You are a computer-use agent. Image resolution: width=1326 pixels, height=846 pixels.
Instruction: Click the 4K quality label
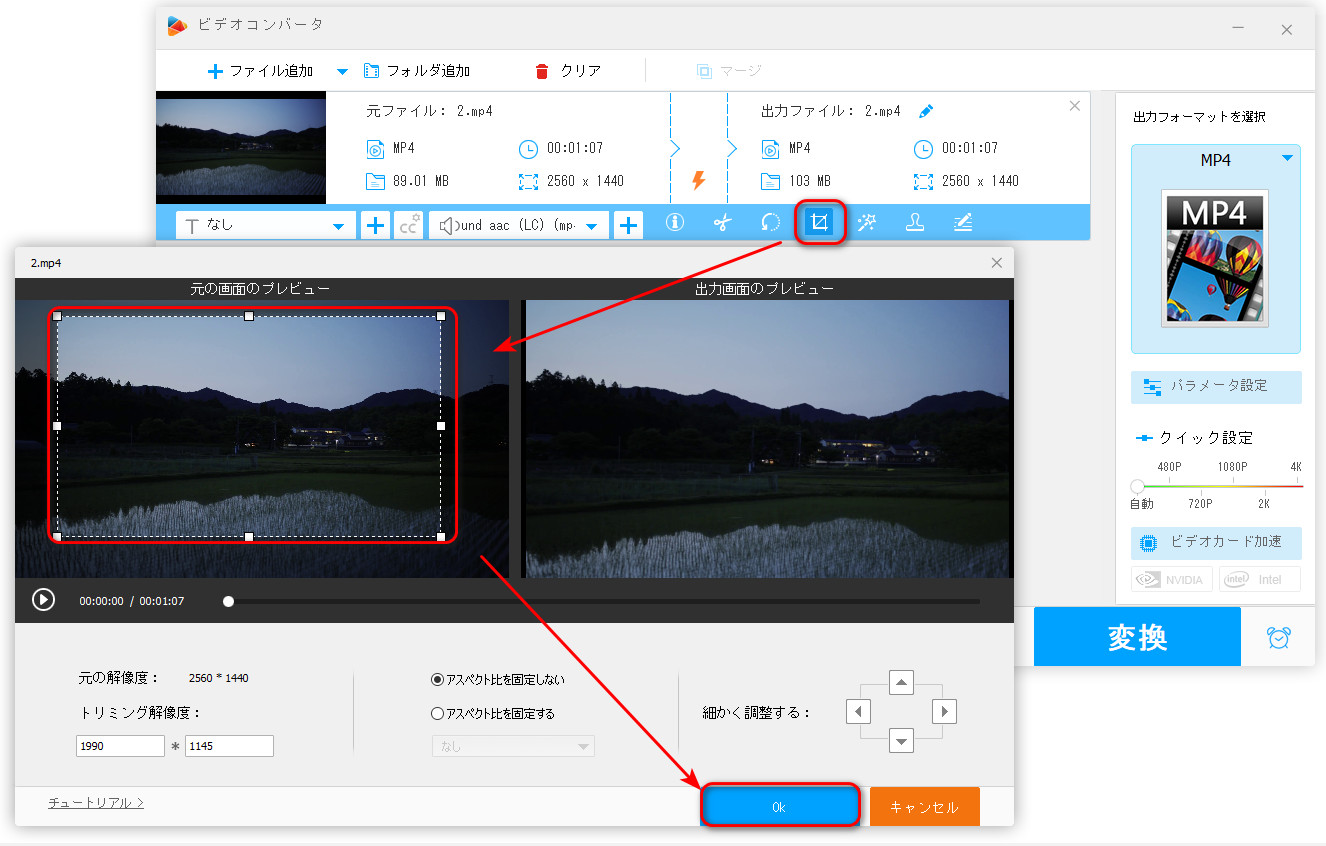(x=1296, y=467)
